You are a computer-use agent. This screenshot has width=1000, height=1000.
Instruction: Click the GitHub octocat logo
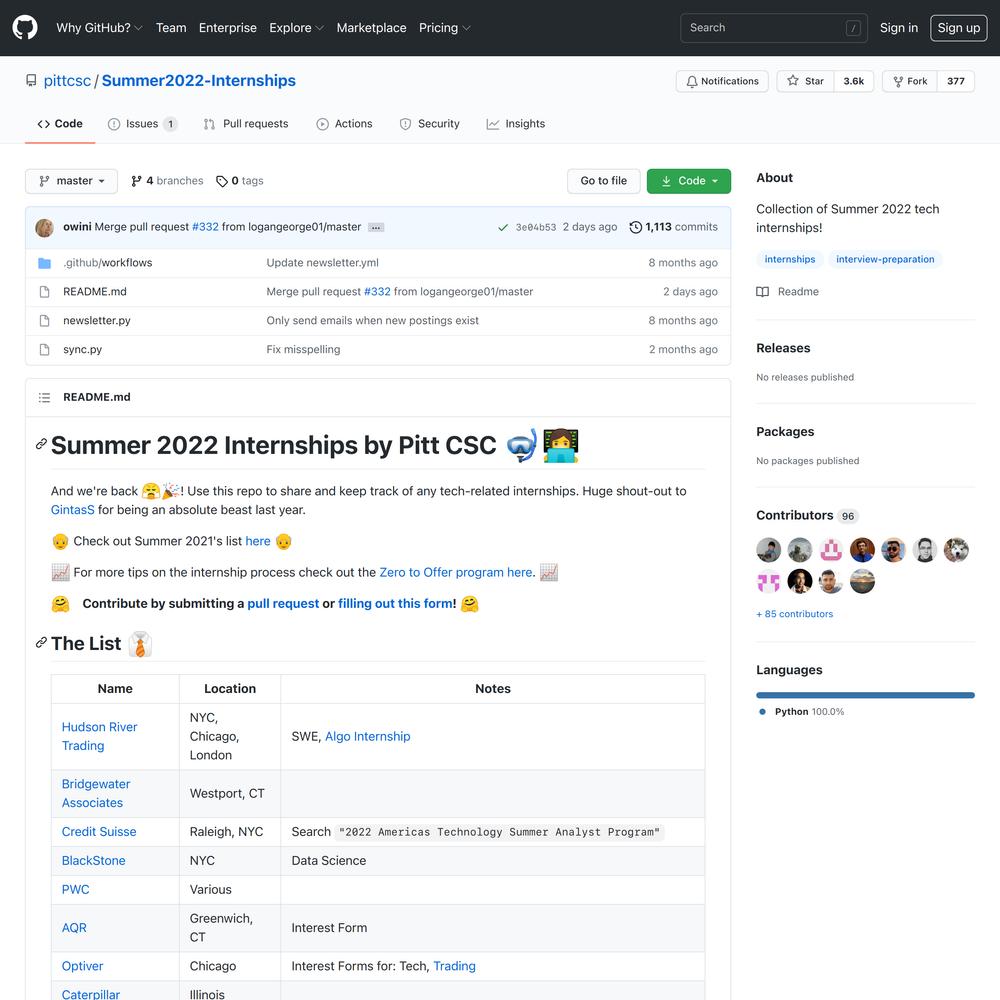25,27
